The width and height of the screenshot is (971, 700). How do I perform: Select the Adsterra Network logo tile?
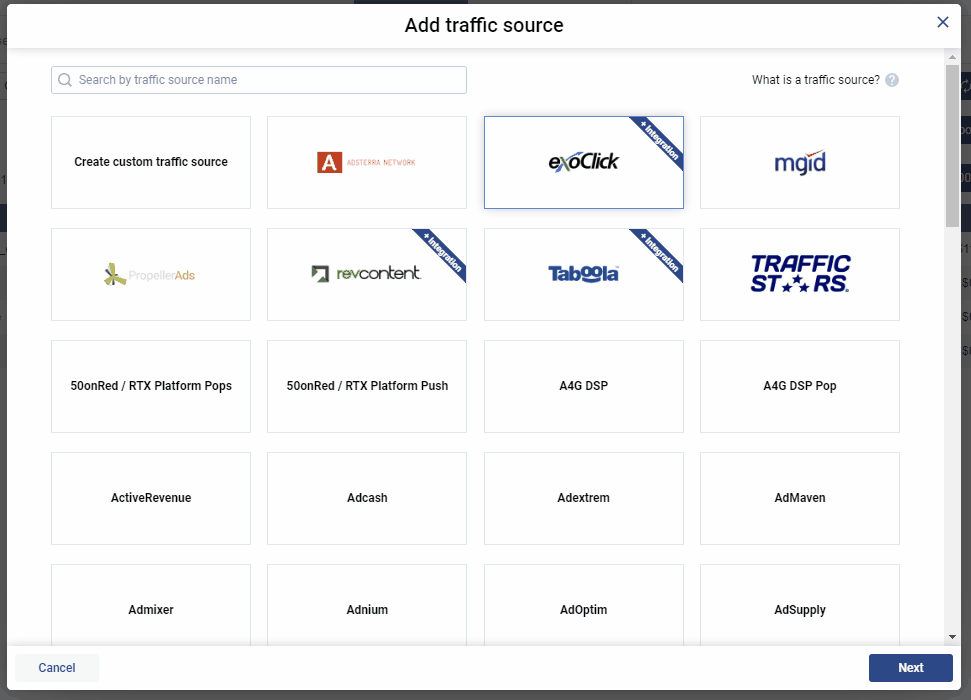pos(366,162)
